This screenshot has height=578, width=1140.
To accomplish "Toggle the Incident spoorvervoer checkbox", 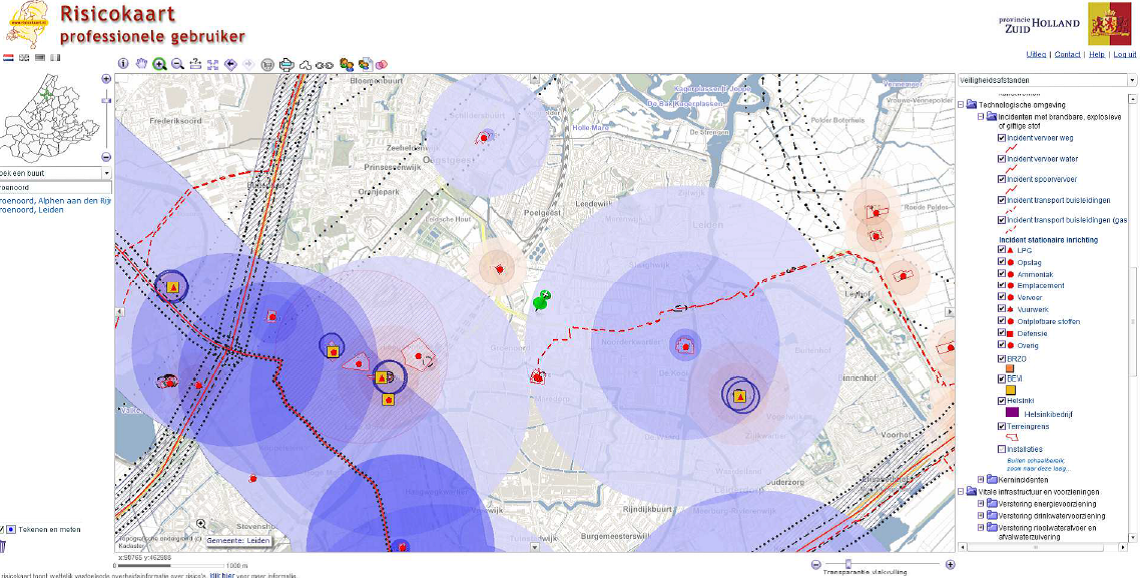I will (1002, 179).
